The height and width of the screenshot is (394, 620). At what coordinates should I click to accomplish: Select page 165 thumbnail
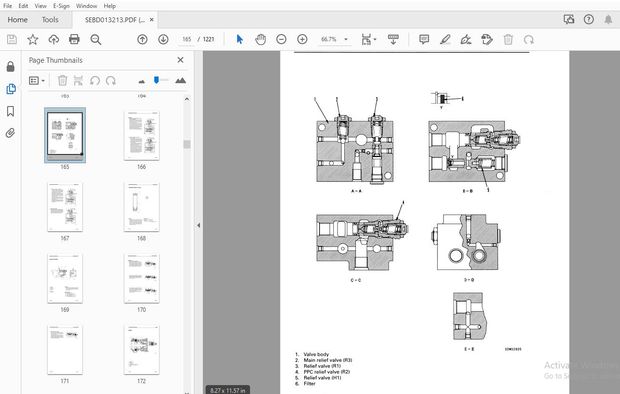[65, 134]
